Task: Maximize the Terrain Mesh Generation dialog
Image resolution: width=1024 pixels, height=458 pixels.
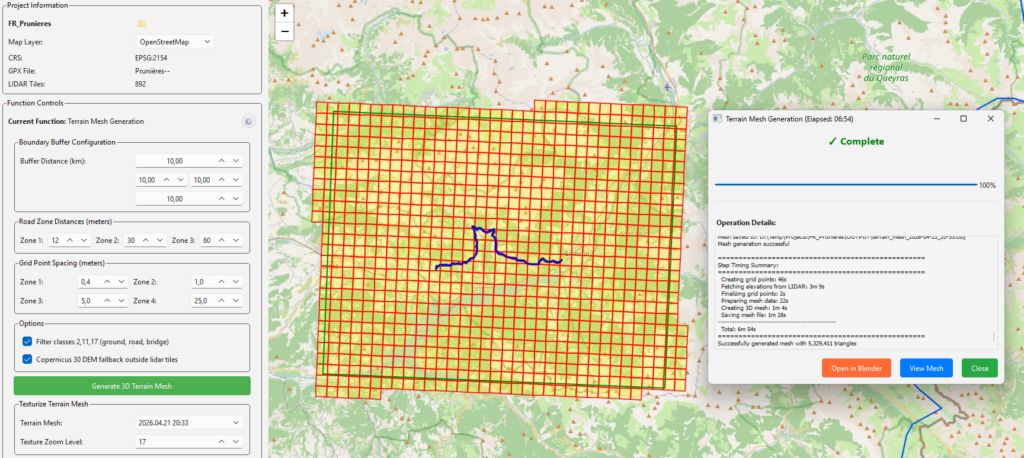Action: (963, 118)
